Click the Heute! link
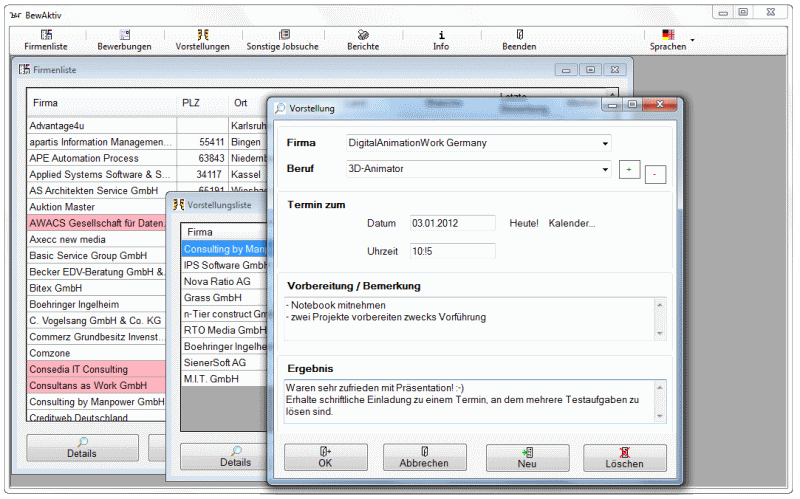This screenshot has height=499, width=800. click(x=524, y=223)
